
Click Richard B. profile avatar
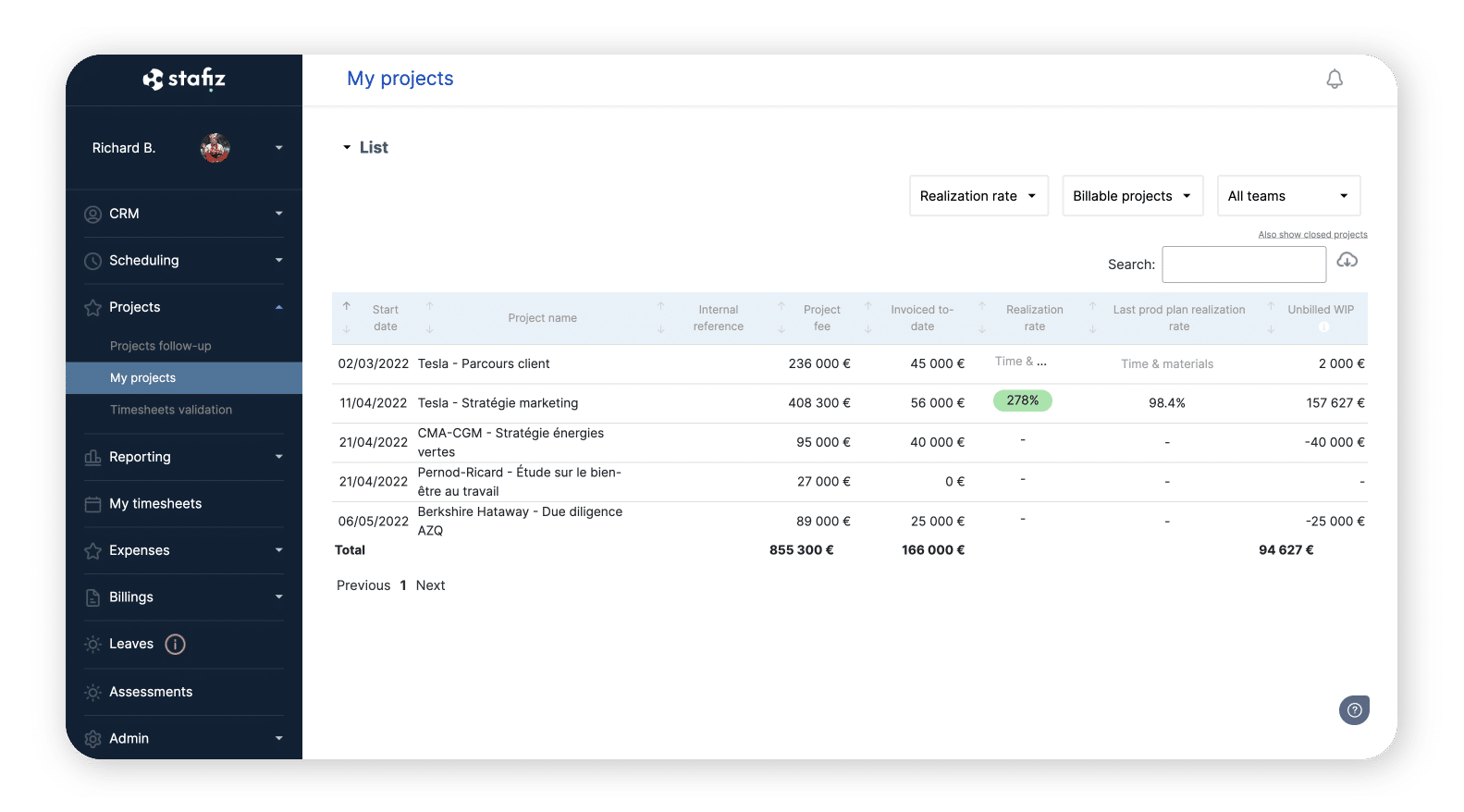point(215,148)
